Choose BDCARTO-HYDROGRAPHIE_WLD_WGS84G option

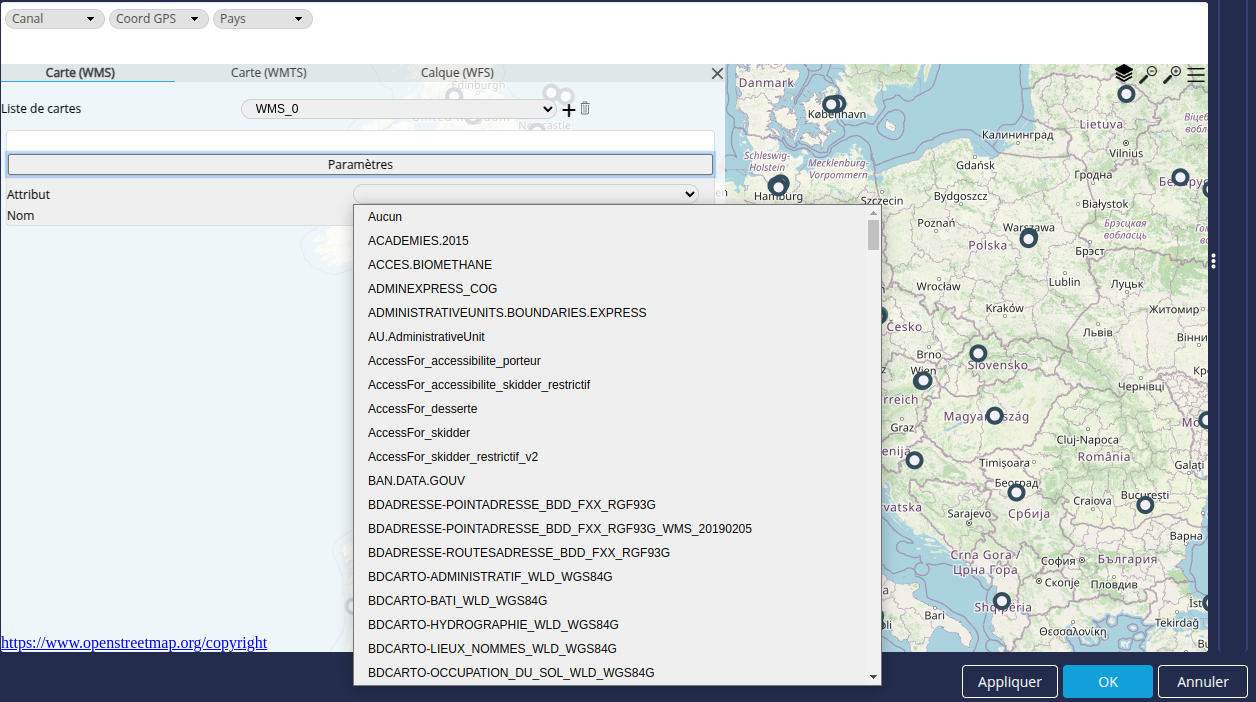tap(610, 625)
